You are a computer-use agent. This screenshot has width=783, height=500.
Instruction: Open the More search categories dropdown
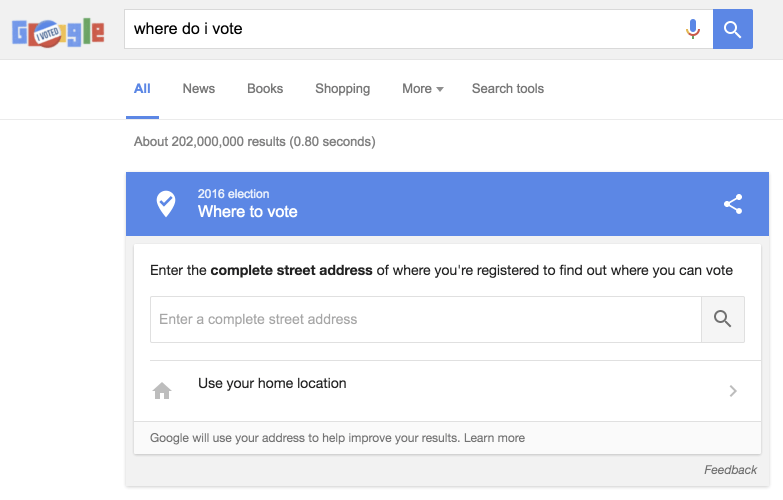[x=423, y=89]
